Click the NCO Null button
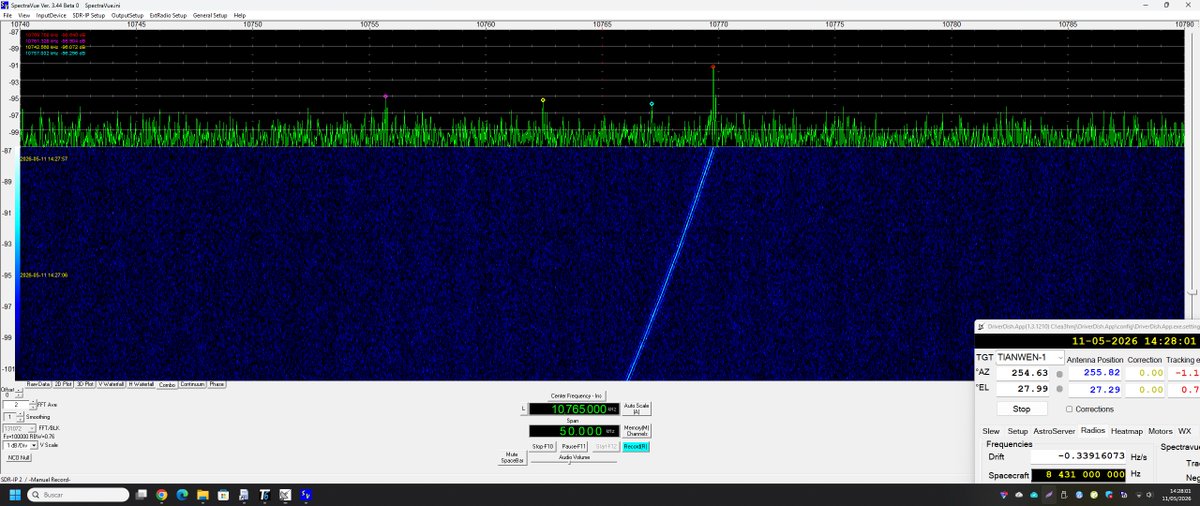This screenshot has width=1200, height=506. [19, 458]
